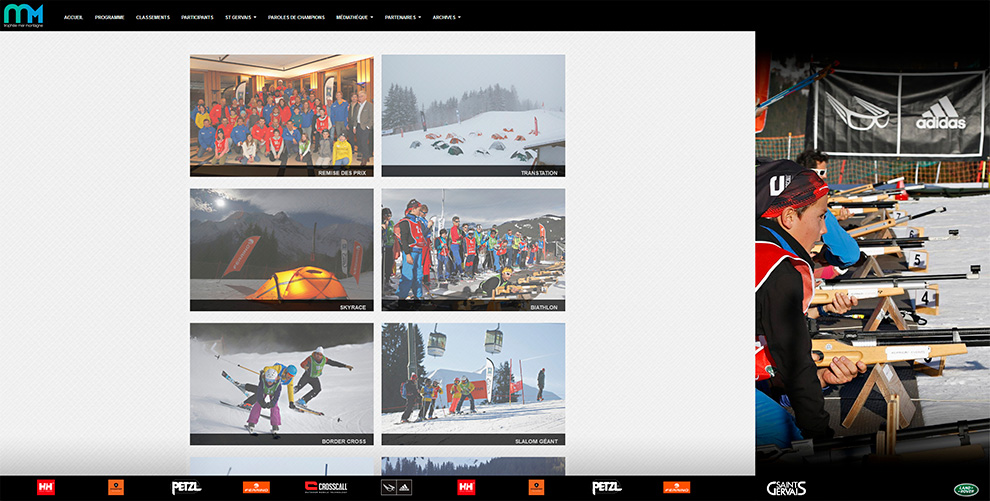The width and height of the screenshot is (990, 501).
Task: Open the Programme menu item
Action: tap(110, 17)
